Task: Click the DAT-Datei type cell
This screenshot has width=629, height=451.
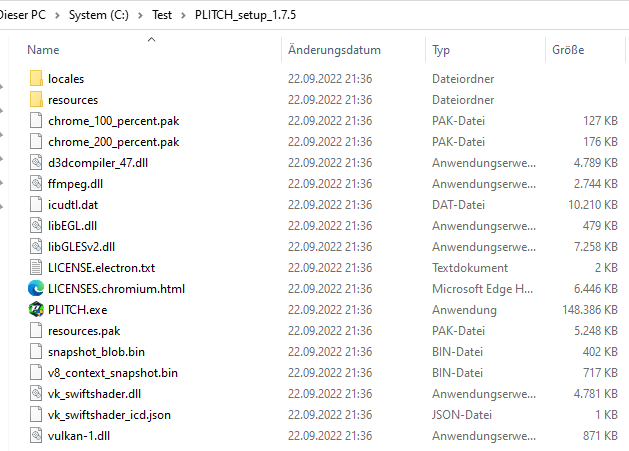Action: point(458,205)
